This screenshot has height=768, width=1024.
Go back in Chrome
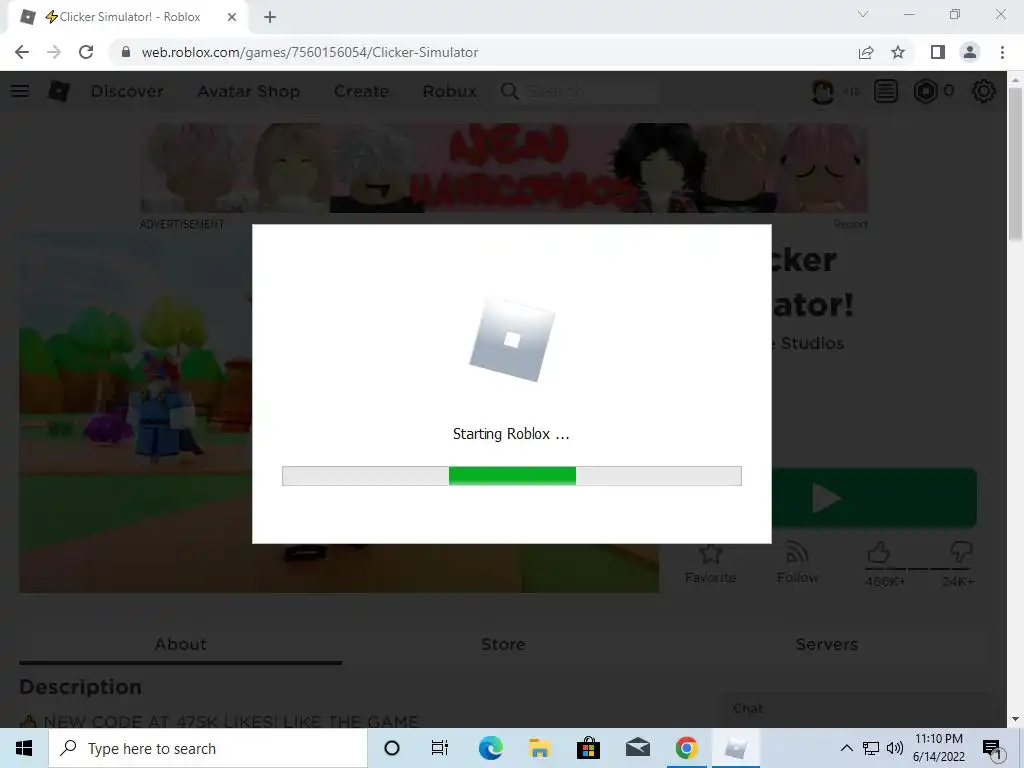(22, 52)
